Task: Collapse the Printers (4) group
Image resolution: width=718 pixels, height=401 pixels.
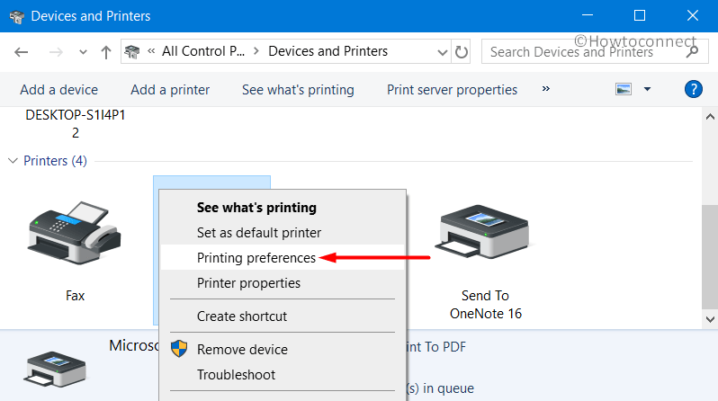Action: tap(13, 161)
